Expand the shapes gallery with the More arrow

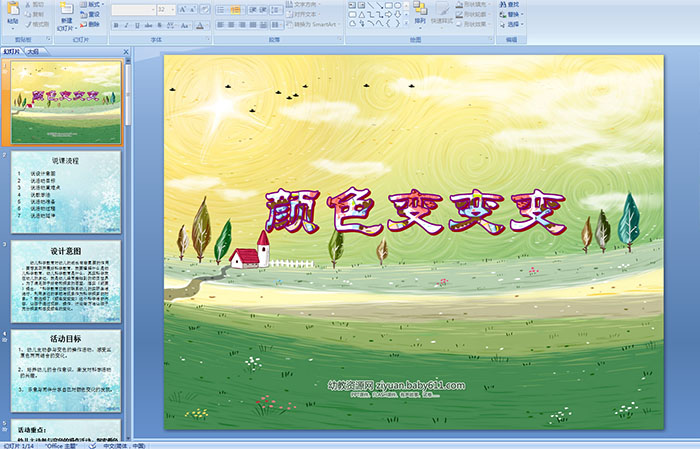406,23
